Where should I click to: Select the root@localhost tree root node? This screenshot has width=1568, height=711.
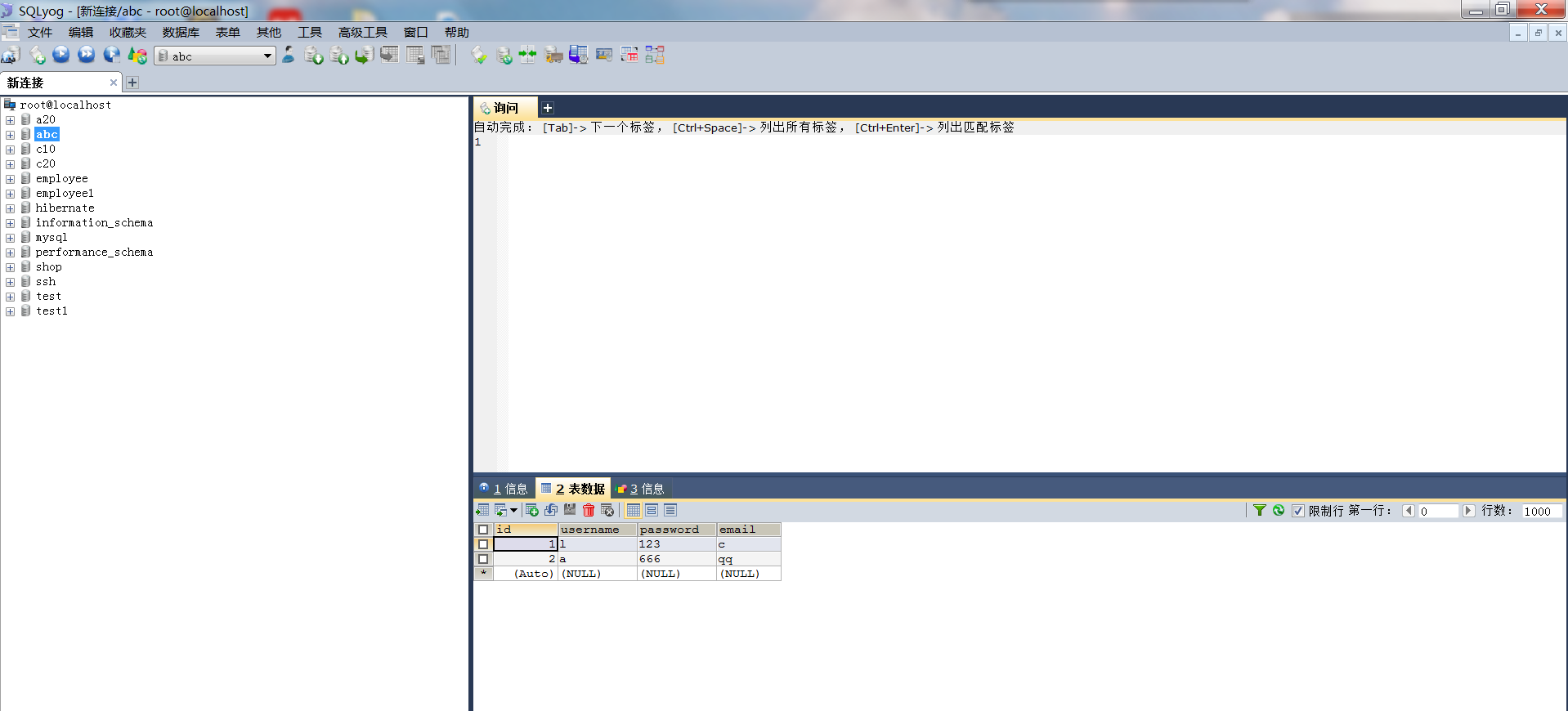click(65, 105)
